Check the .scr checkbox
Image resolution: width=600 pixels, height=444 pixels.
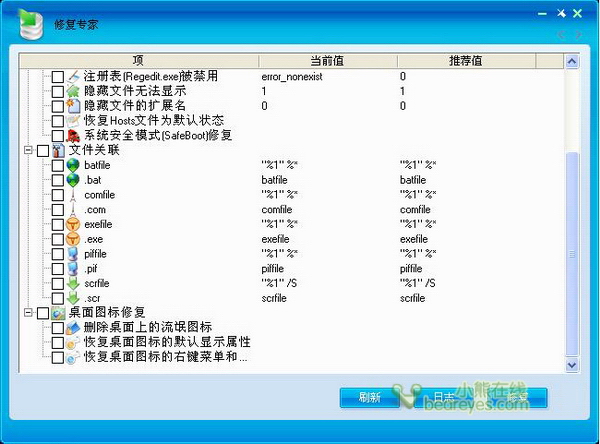(58, 299)
